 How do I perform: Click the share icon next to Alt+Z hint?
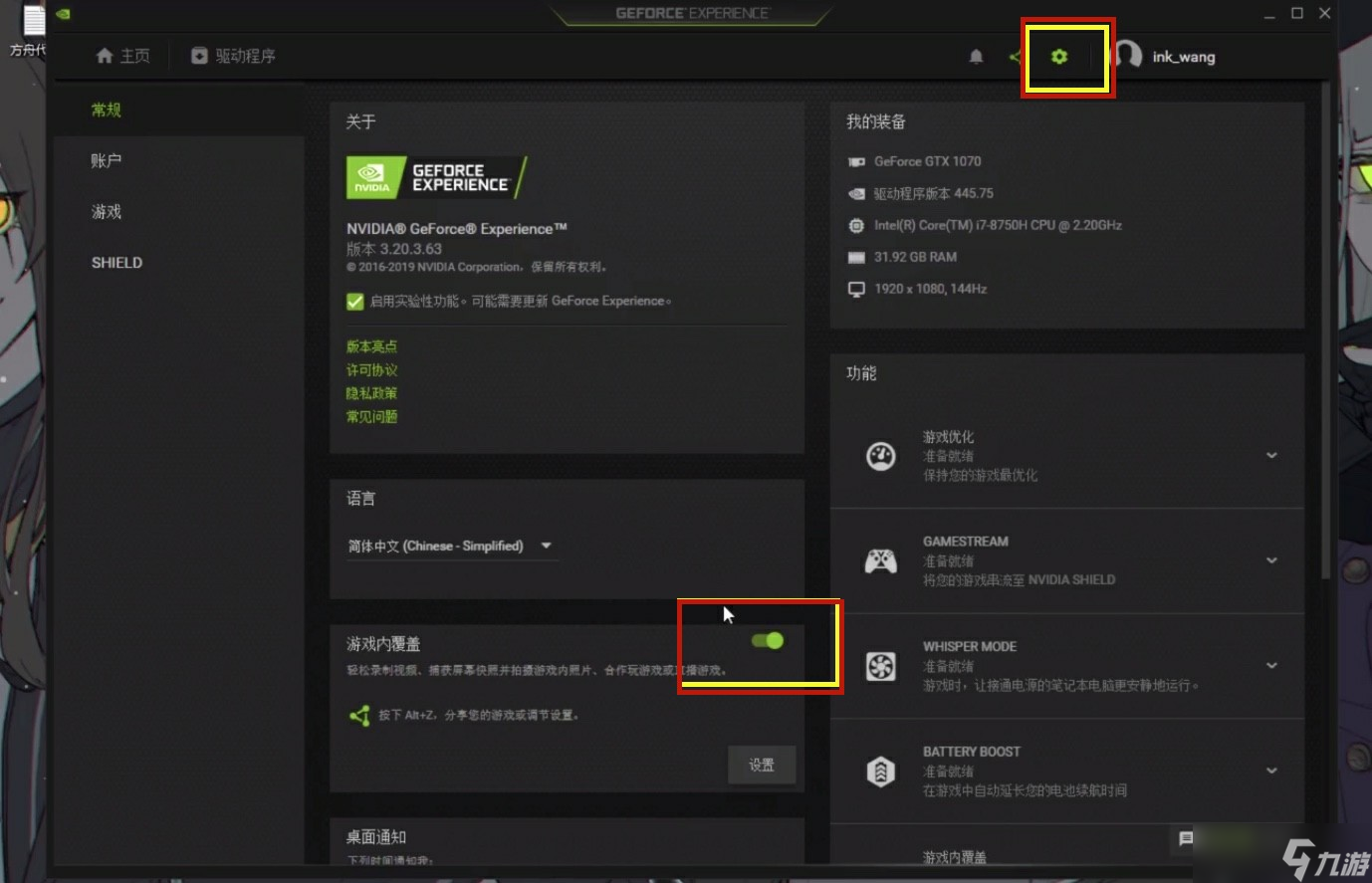(359, 715)
